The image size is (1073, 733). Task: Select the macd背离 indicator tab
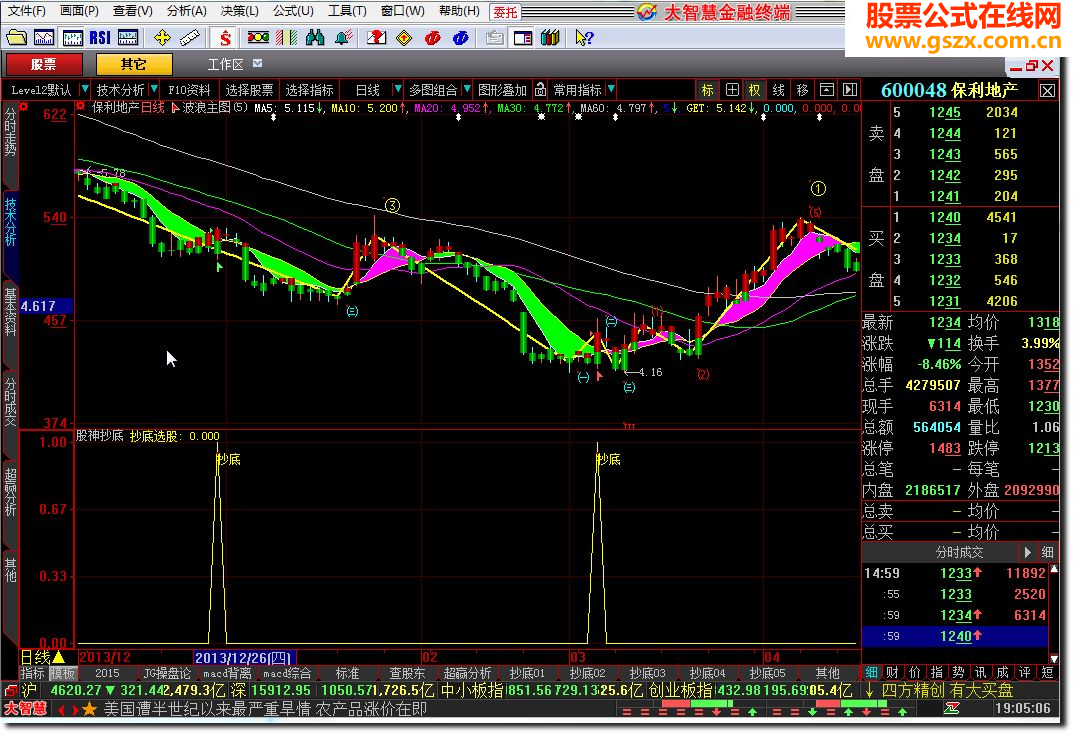(227, 673)
